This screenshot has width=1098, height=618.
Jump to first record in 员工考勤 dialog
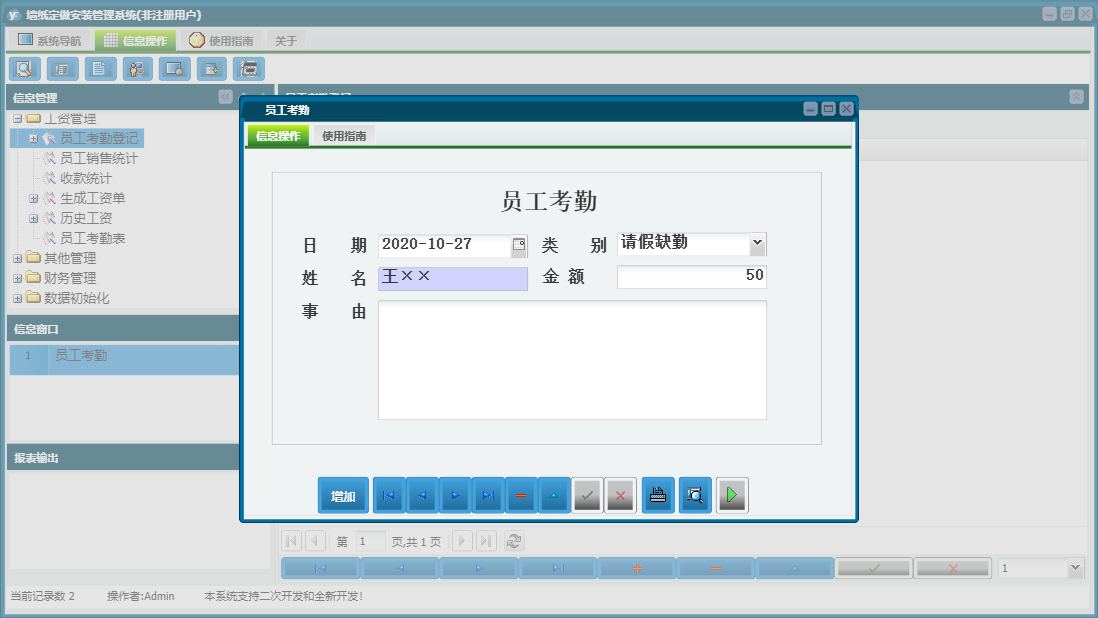389,496
